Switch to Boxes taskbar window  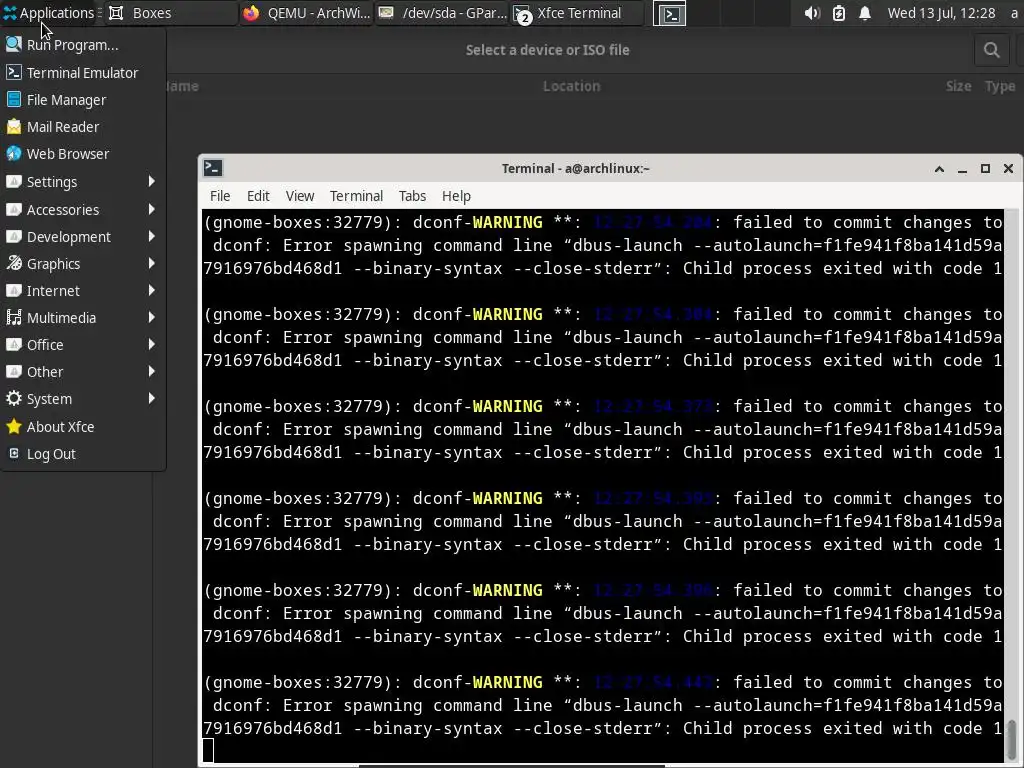pos(171,12)
